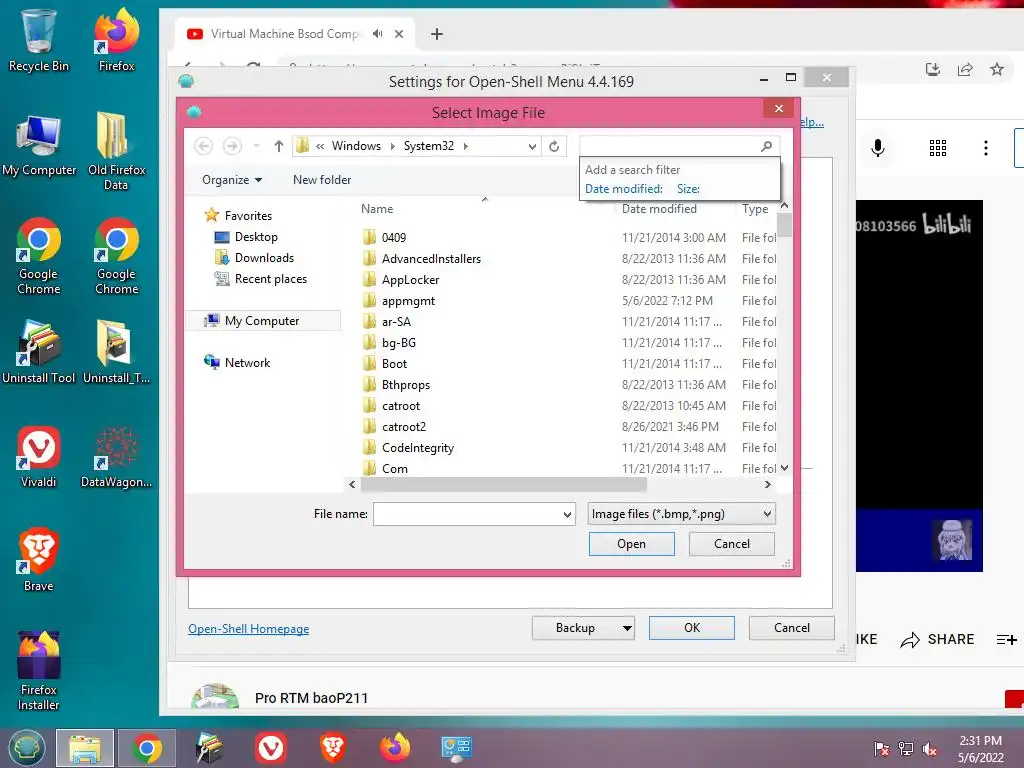Viewport: 1024px width, 768px height.
Task: Open a new browser tab
Action: (437, 34)
